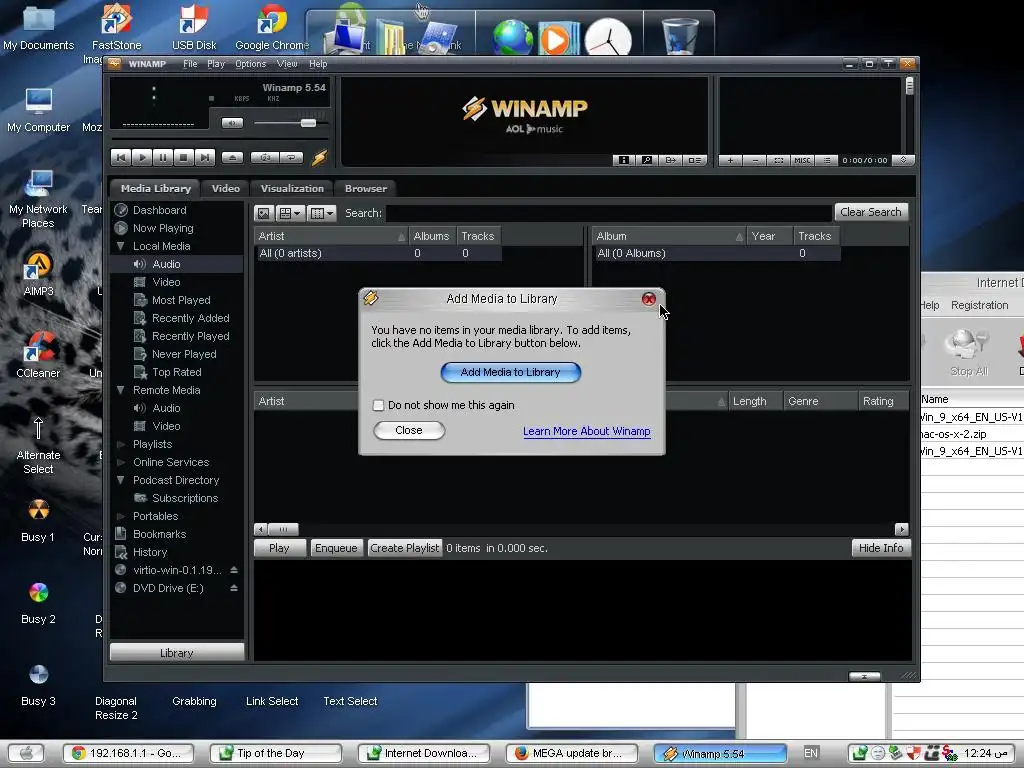The height and width of the screenshot is (768, 1024).
Task: Switch to the Browser tab
Action: coord(366,188)
